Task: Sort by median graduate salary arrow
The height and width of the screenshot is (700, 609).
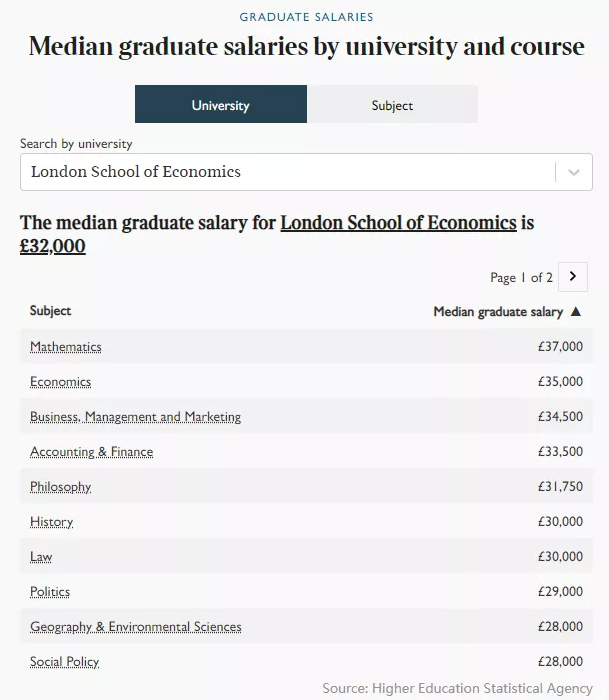Action: pos(576,312)
